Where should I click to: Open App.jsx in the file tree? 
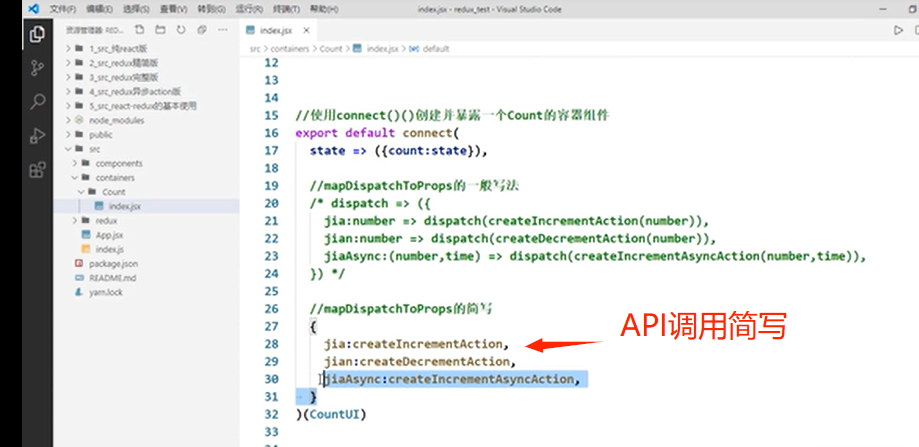(x=110, y=235)
